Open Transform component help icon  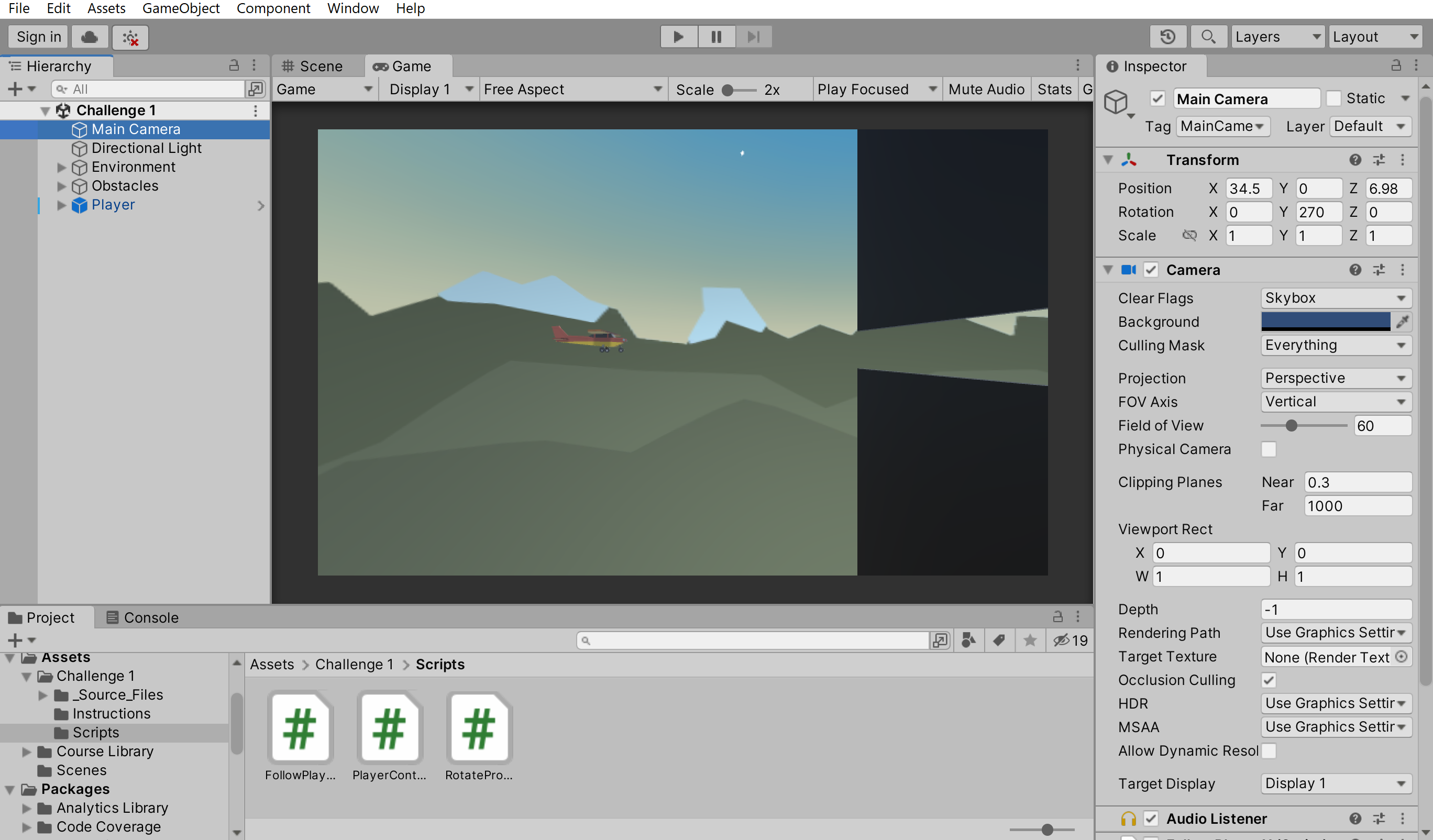click(x=1355, y=160)
